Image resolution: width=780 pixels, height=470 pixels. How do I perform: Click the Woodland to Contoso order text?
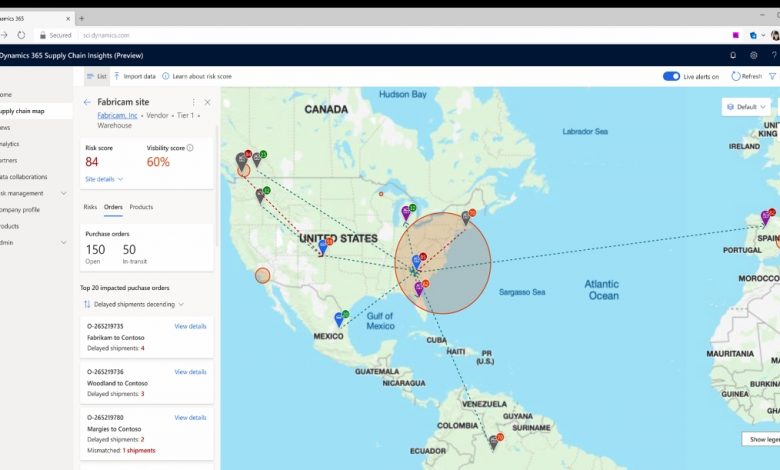[x=117, y=383]
